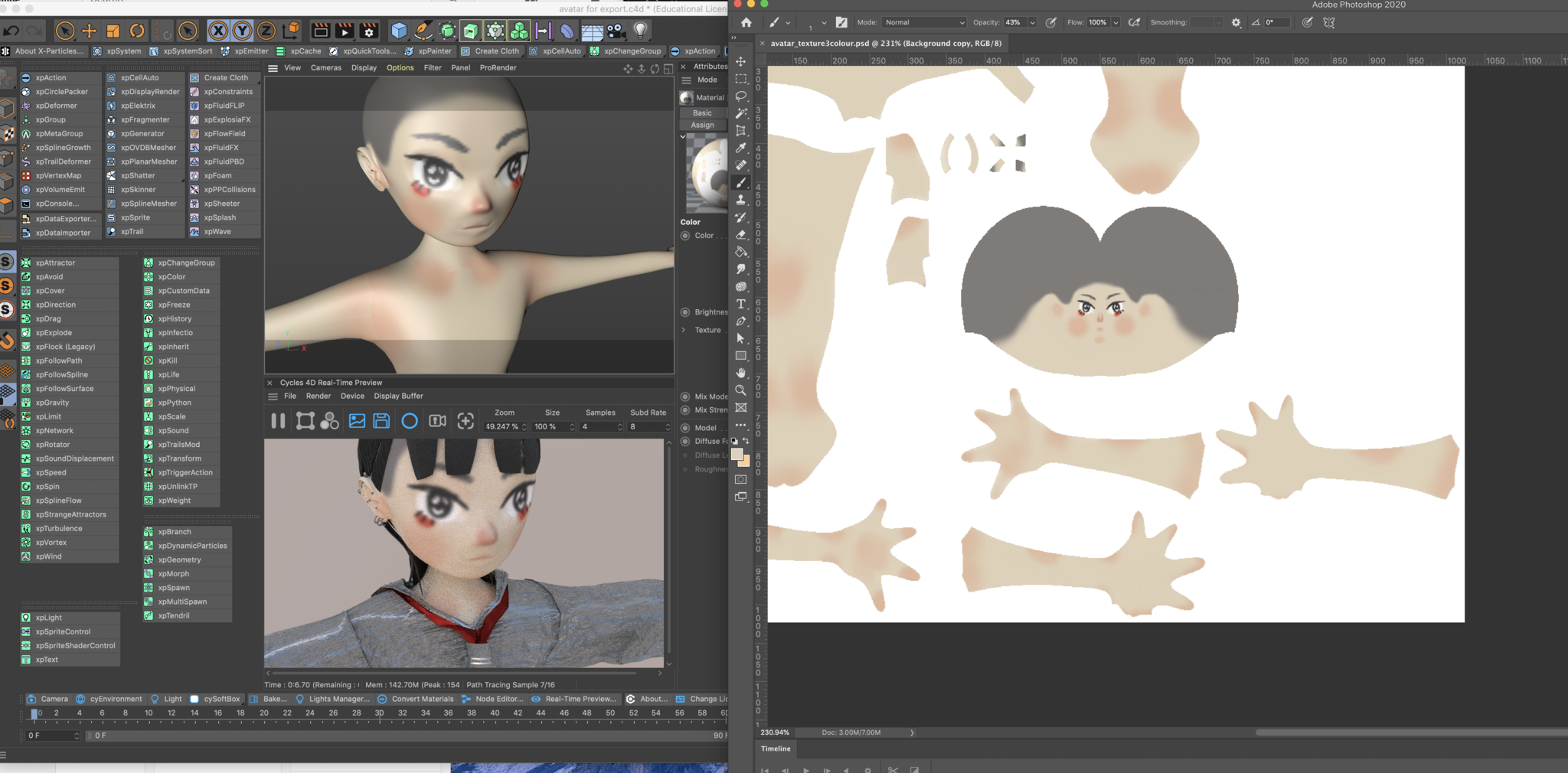The height and width of the screenshot is (773, 1568).
Task: Select the Scale tool in Cinema 4D toolbar
Action: coord(113,31)
